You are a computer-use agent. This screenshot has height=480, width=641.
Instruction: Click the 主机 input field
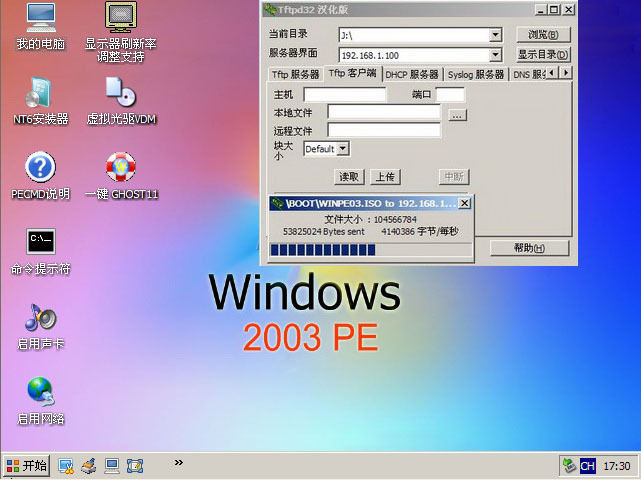tap(345, 94)
